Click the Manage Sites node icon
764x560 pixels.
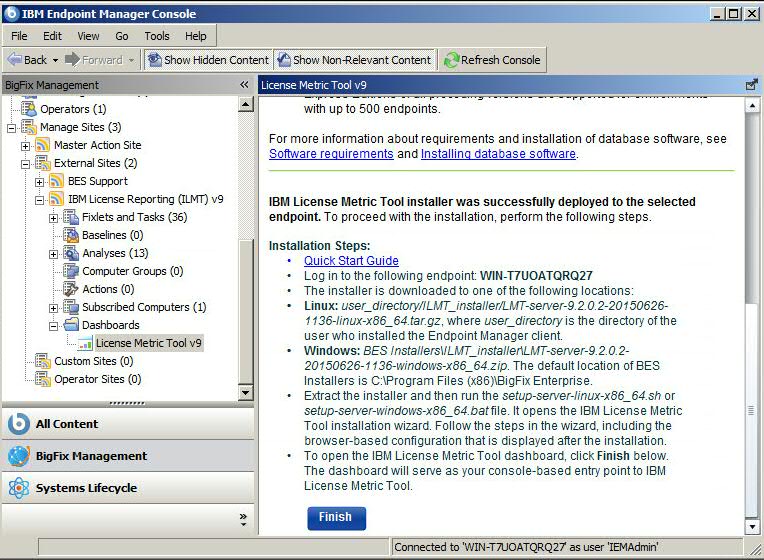point(29,127)
